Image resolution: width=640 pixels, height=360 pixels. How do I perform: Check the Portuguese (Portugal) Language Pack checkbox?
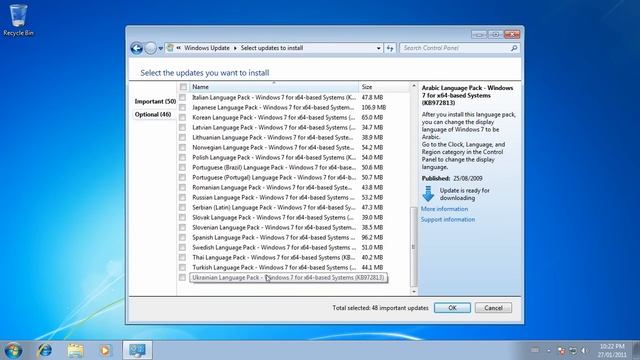click(x=182, y=178)
